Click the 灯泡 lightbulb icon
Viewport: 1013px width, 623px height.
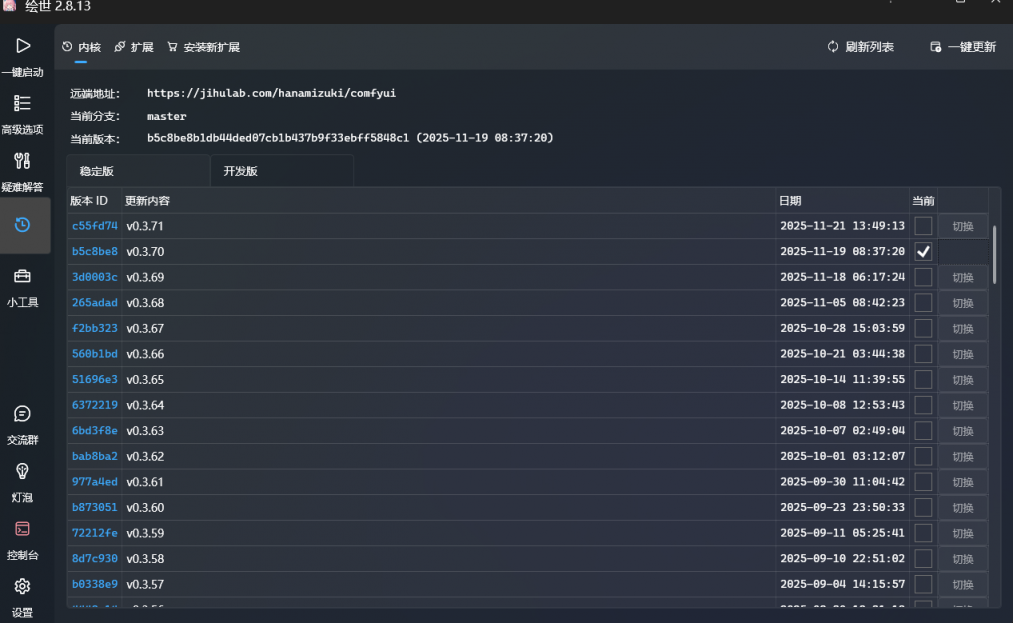tap(23, 471)
